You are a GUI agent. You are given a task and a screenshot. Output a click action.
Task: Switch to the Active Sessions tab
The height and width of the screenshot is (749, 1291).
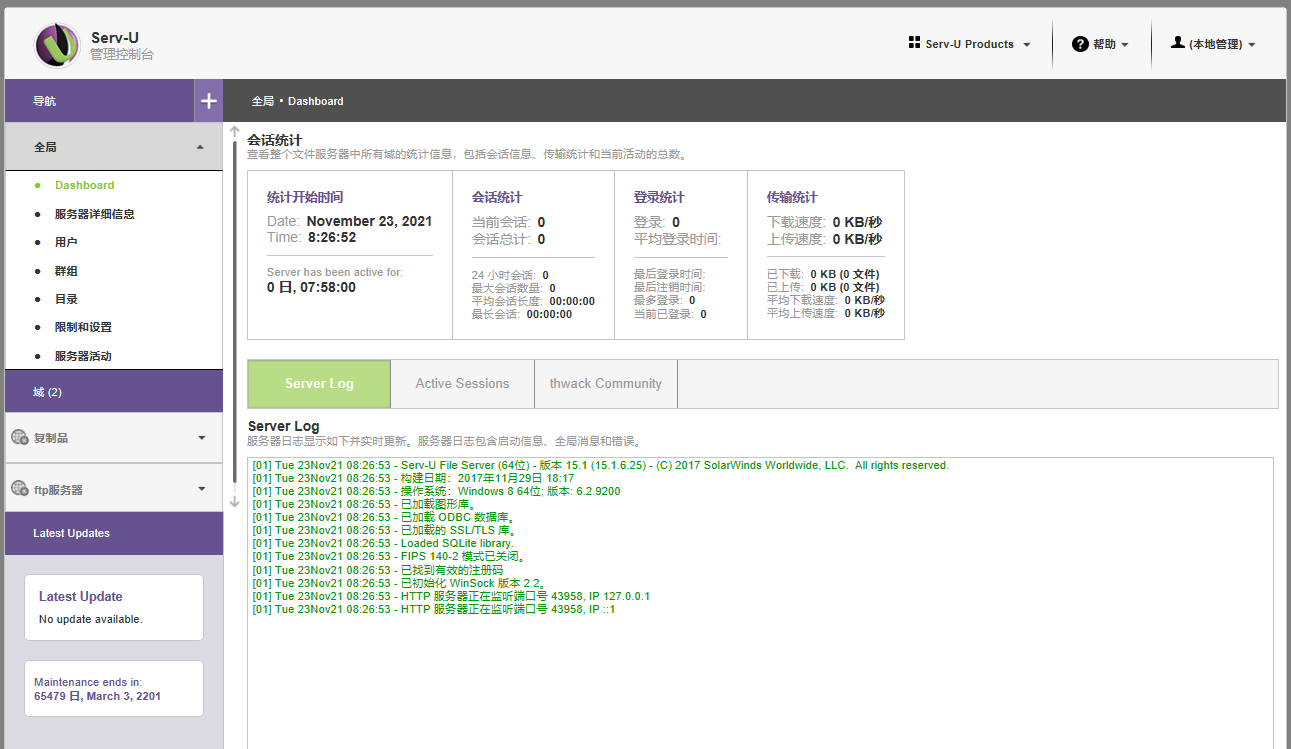(x=462, y=383)
